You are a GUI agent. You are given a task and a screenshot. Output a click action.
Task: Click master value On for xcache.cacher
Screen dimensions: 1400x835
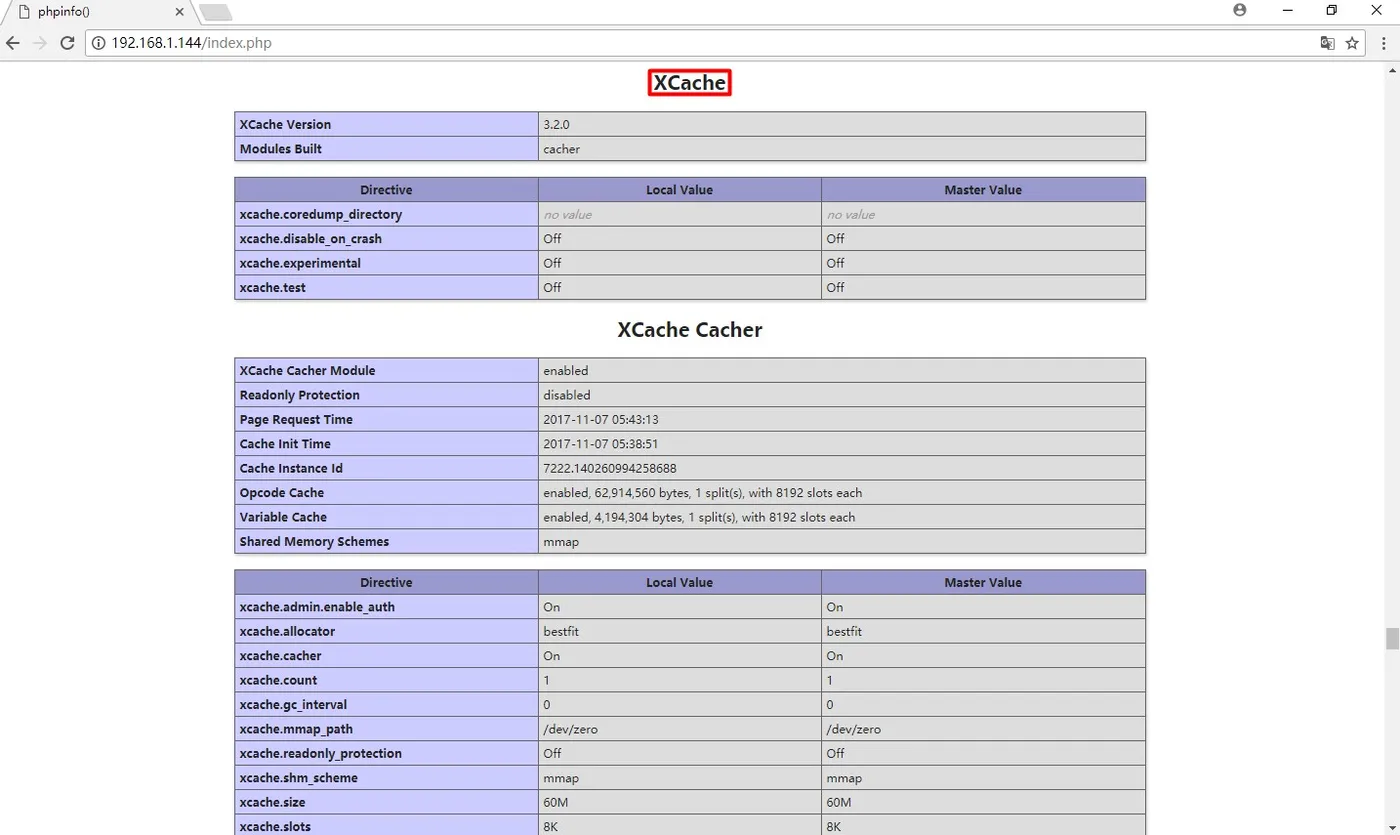click(835, 656)
